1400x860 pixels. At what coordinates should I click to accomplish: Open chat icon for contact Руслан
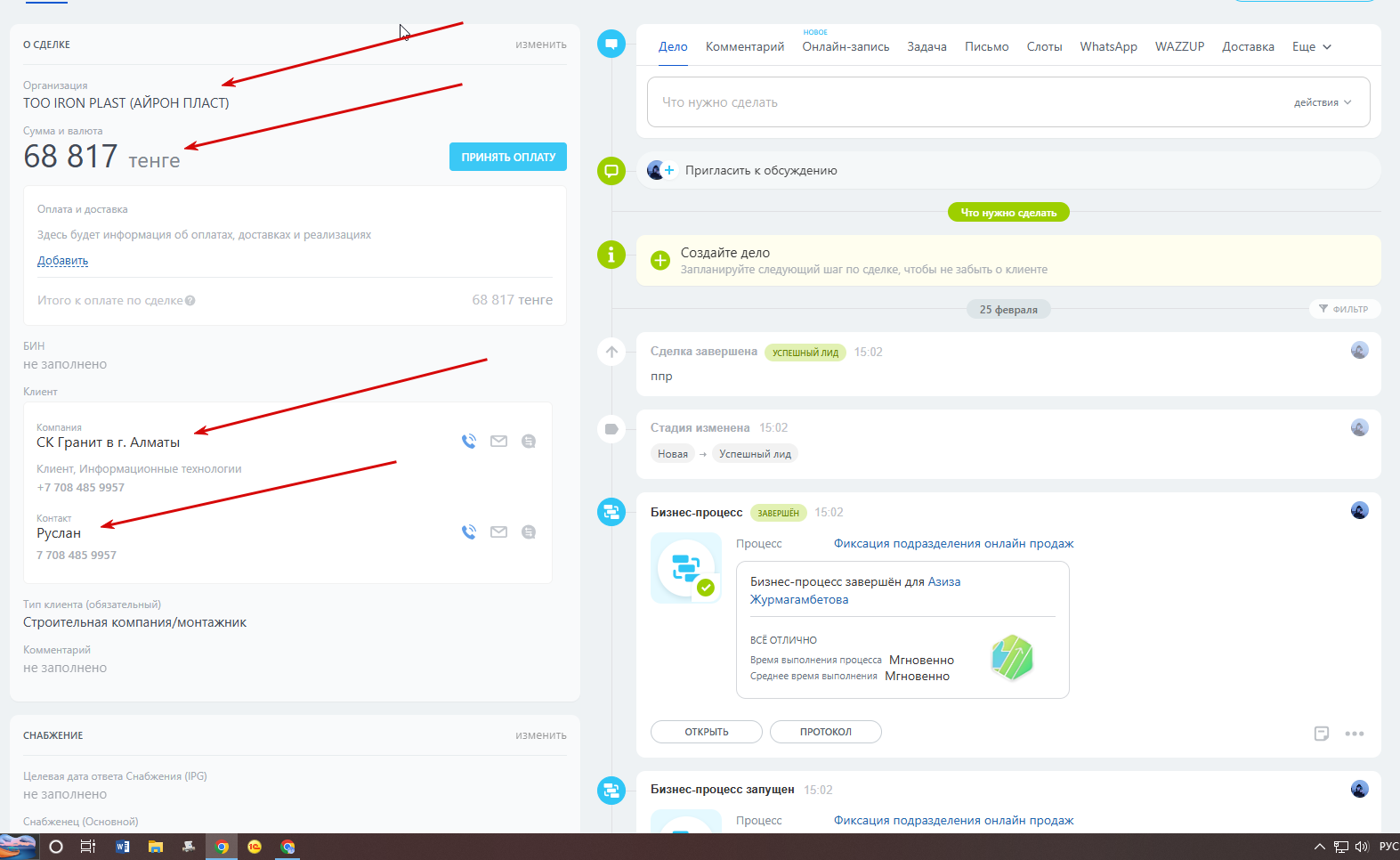tap(529, 531)
